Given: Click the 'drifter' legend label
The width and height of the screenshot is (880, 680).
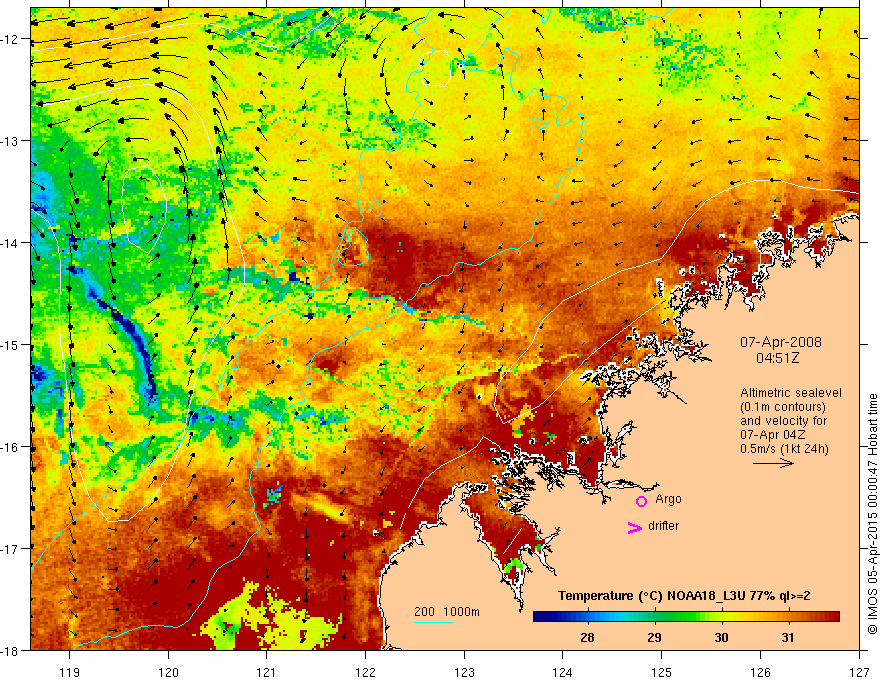Looking at the screenshot, I should [x=663, y=526].
